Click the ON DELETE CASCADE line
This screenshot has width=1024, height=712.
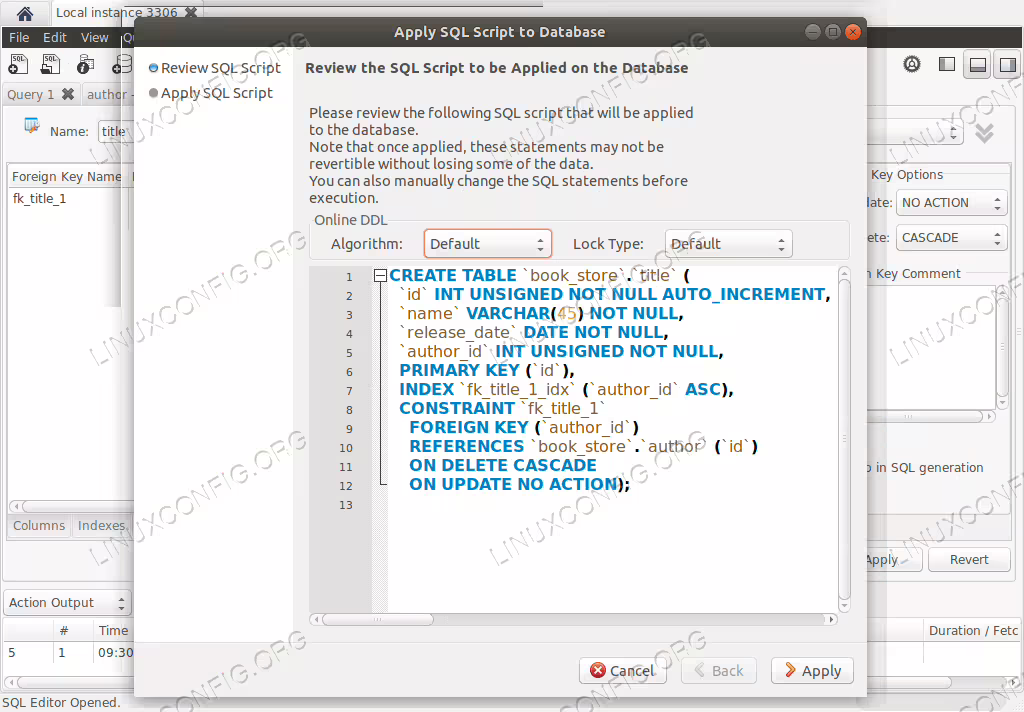(503, 465)
